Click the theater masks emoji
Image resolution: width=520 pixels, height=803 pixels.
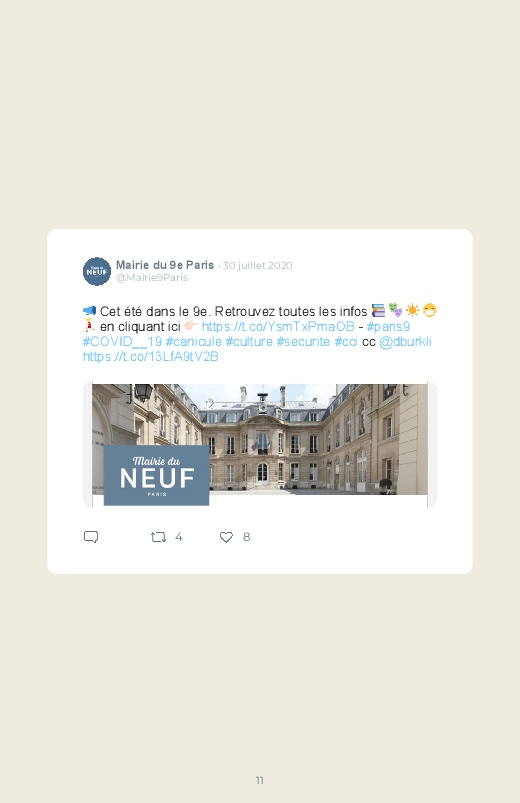tap(395, 310)
